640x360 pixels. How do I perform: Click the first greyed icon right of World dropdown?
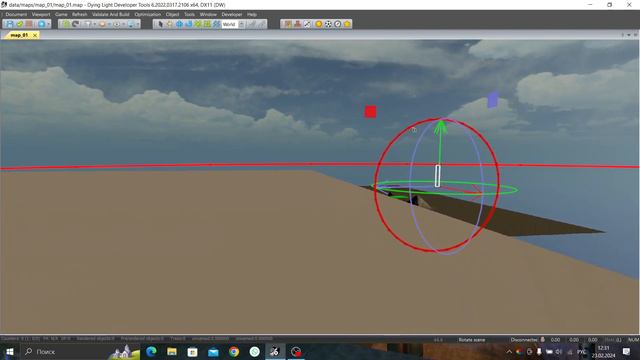tap(252, 24)
